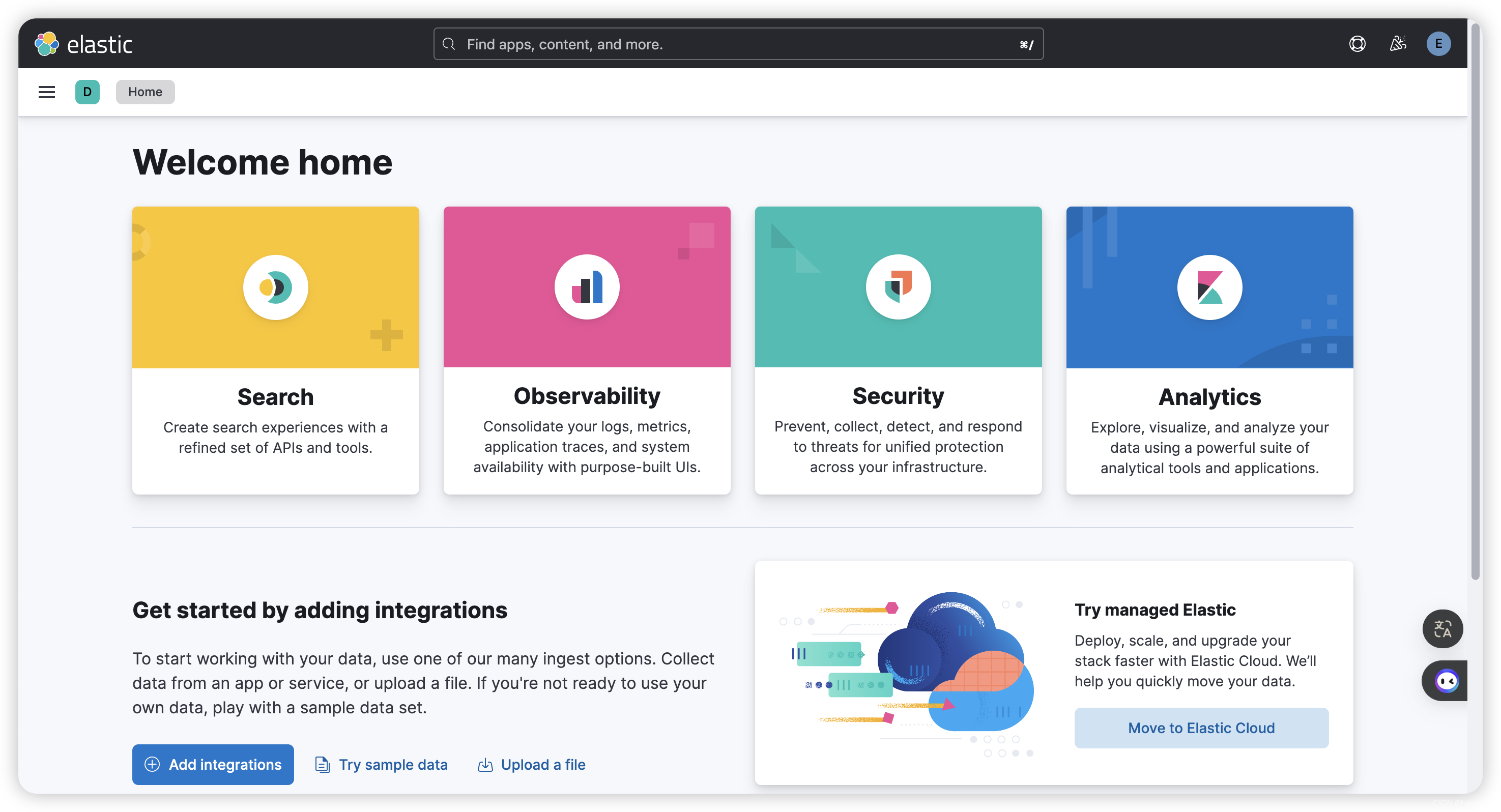Click the Observability solution card icon
Viewport: 1501px width, 812px height.
(587, 286)
